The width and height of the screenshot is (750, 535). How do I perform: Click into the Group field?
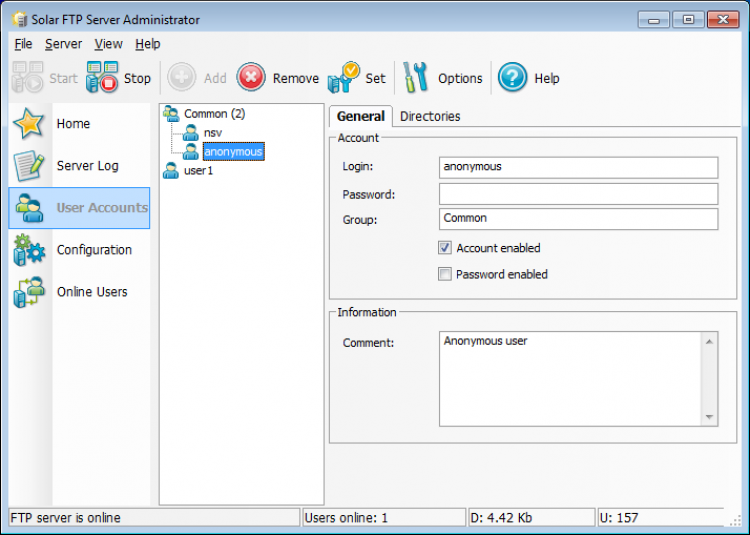tap(578, 218)
